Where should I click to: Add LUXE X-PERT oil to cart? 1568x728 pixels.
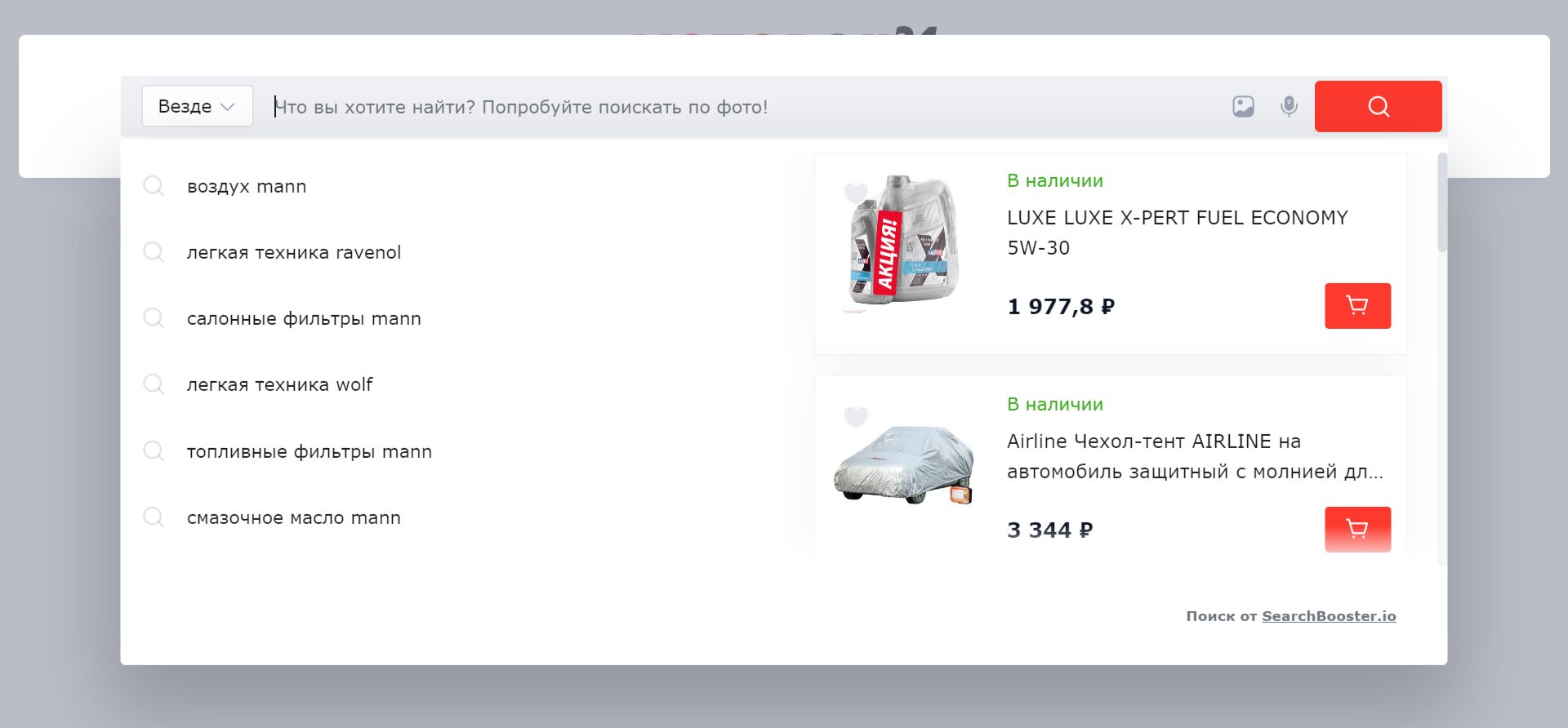(x=1357, y=306)
